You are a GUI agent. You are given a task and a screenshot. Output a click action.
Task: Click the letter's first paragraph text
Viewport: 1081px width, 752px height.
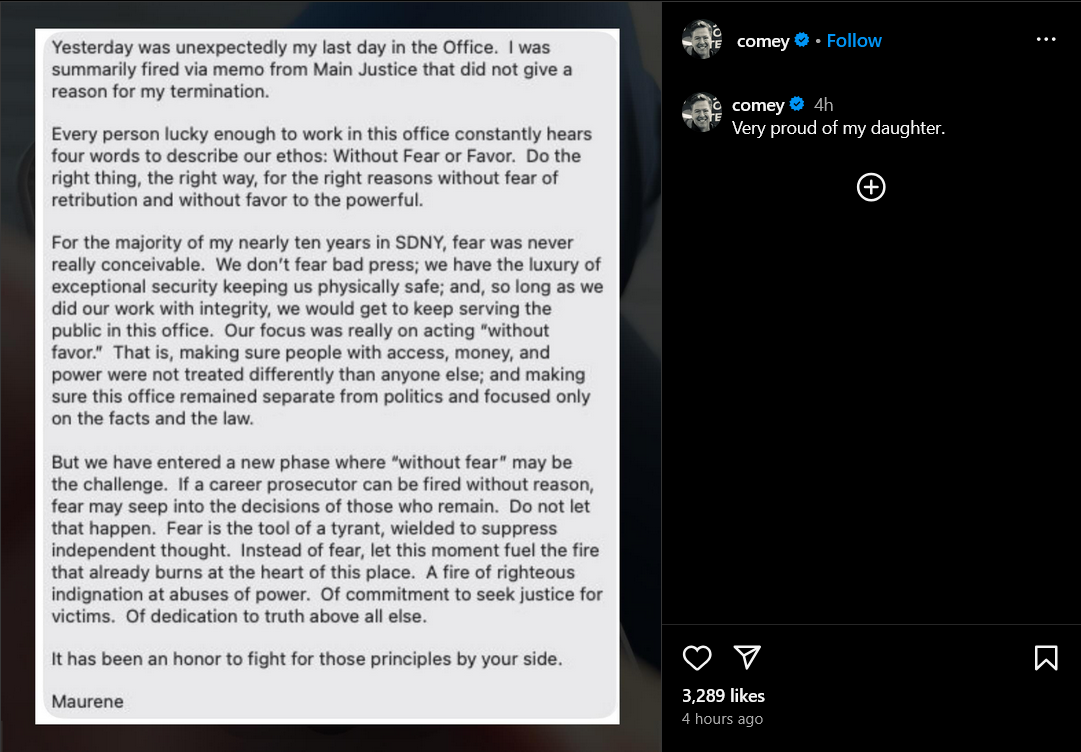click(312, 70)
